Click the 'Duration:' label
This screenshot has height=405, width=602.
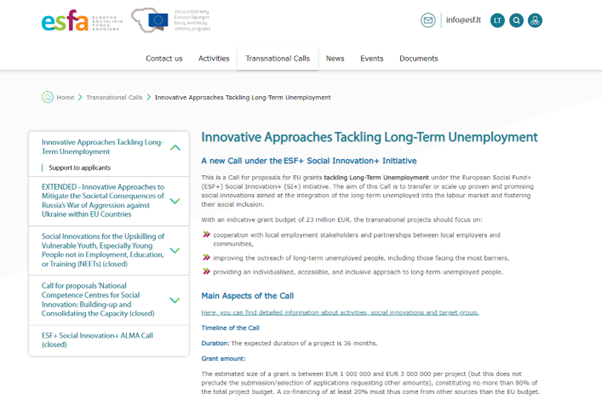tap(215, 343)
